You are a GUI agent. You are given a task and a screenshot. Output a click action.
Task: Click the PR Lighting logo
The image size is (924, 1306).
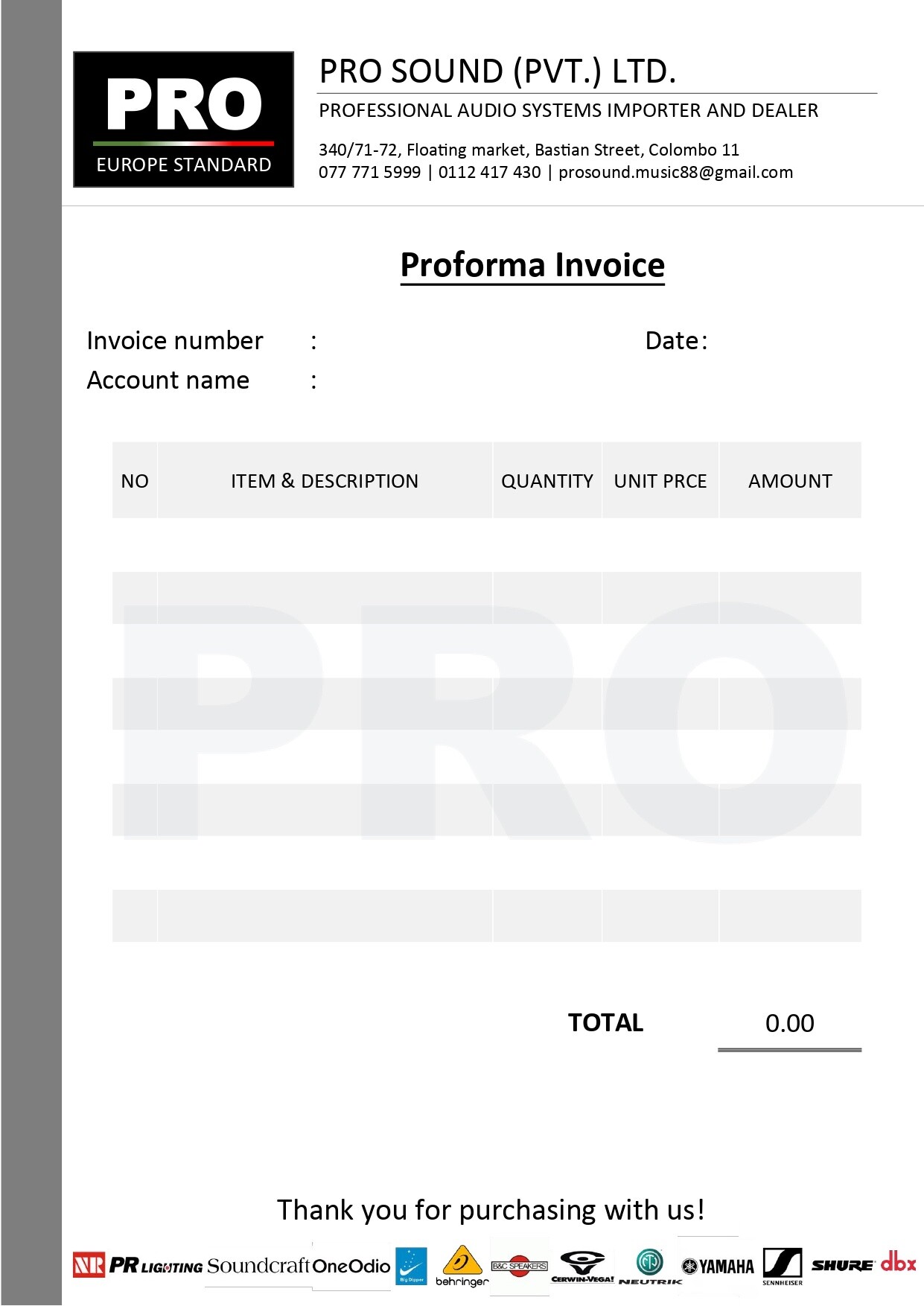pyautogui.click(x=156, y=1266)
